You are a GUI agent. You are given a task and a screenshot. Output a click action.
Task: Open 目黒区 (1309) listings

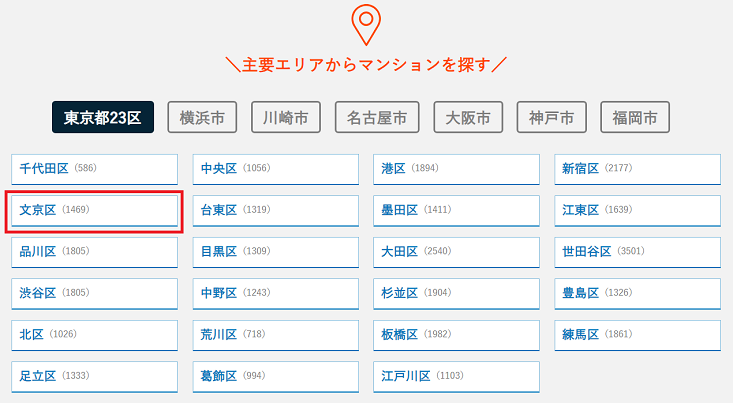tap(276, 252)
